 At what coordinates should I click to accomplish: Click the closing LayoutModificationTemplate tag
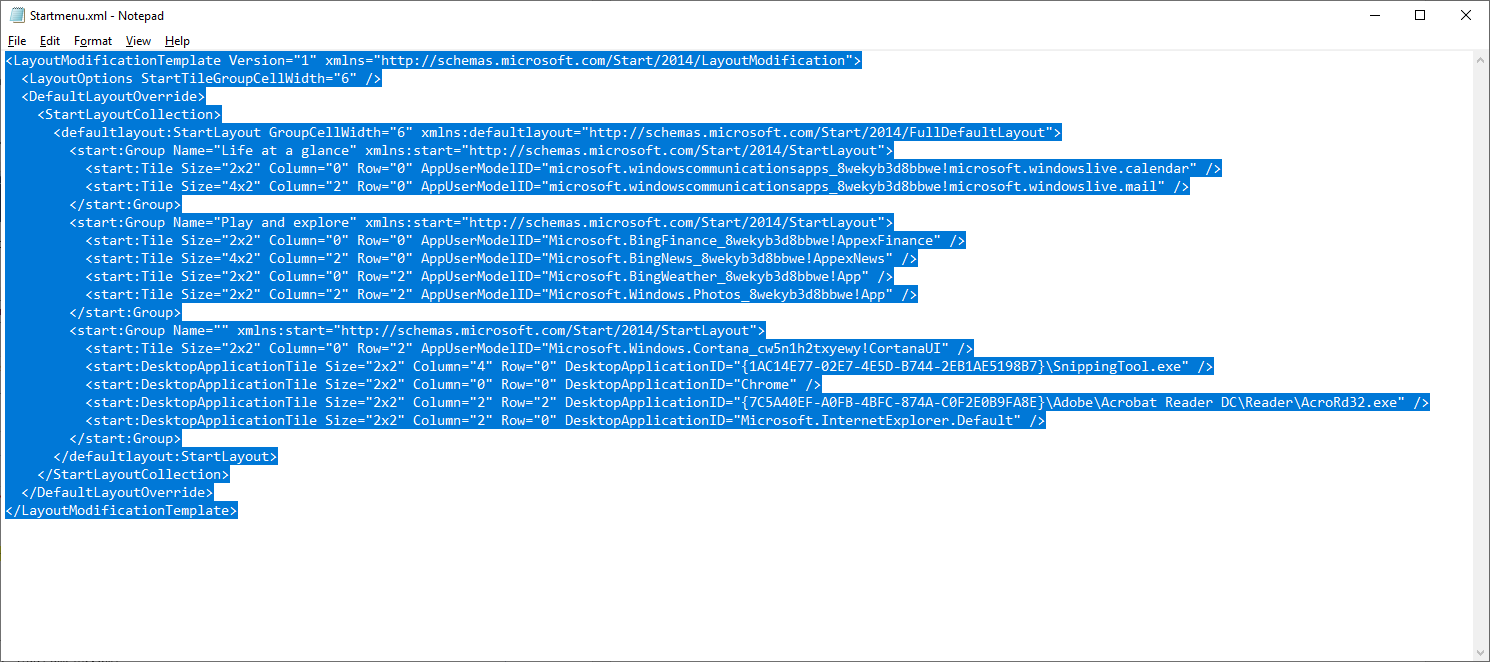pyautogui.click(x=121, y=511)
